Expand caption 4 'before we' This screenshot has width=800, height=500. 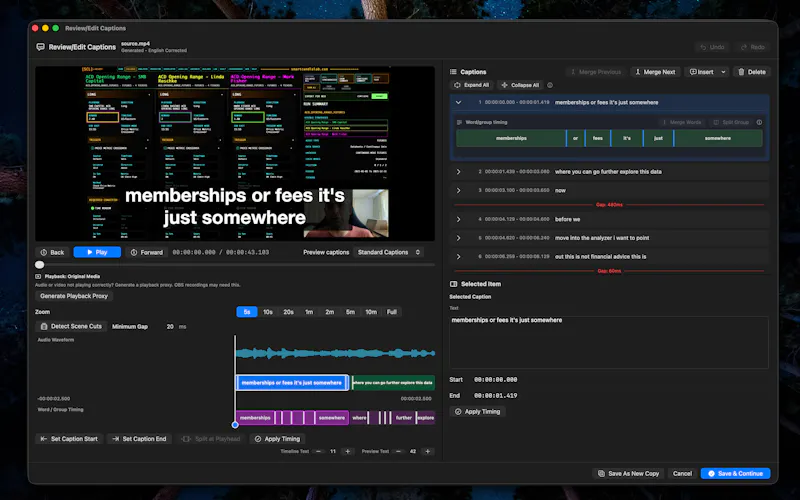458,219
